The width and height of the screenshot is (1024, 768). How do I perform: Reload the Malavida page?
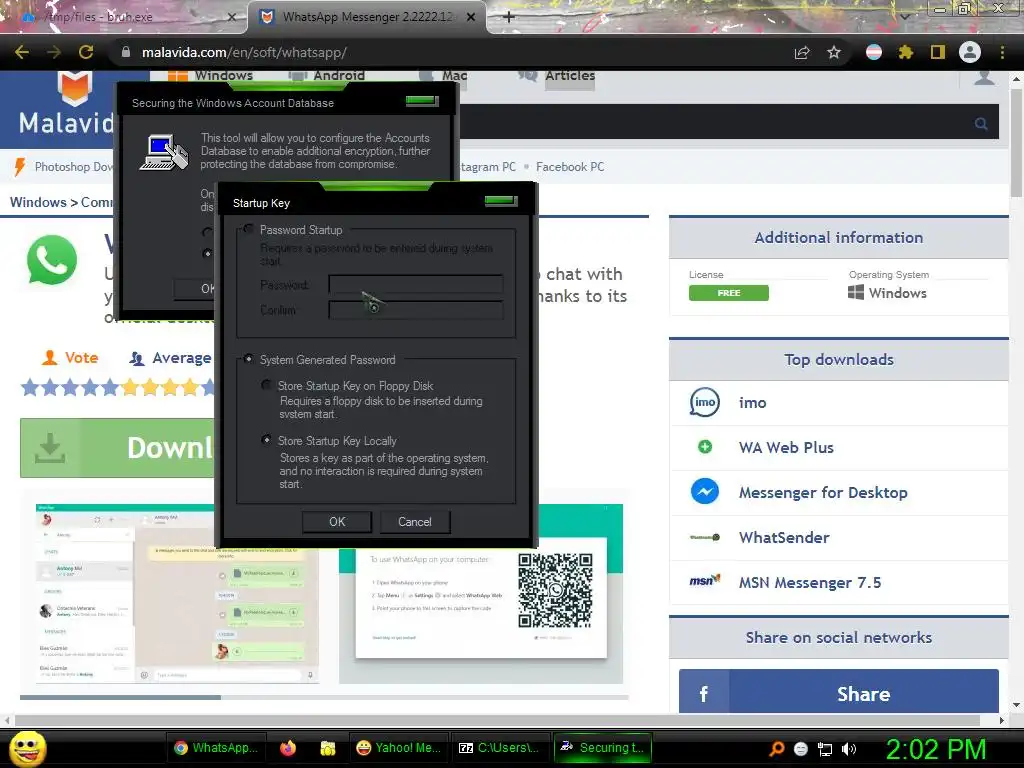pos(86,52)
